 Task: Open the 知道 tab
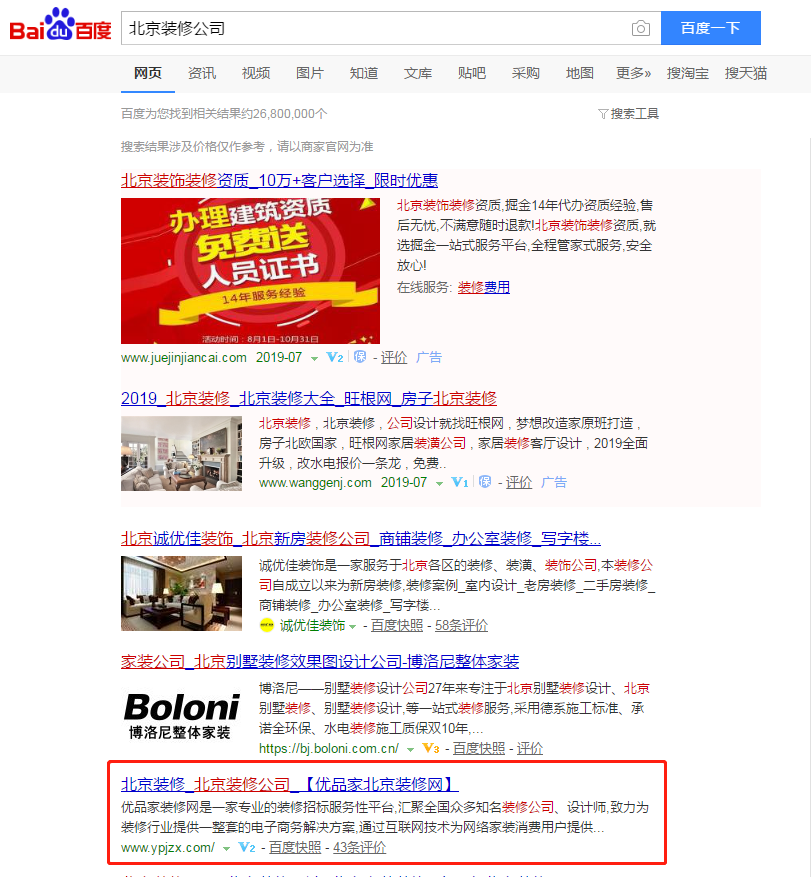pos(364,73)
